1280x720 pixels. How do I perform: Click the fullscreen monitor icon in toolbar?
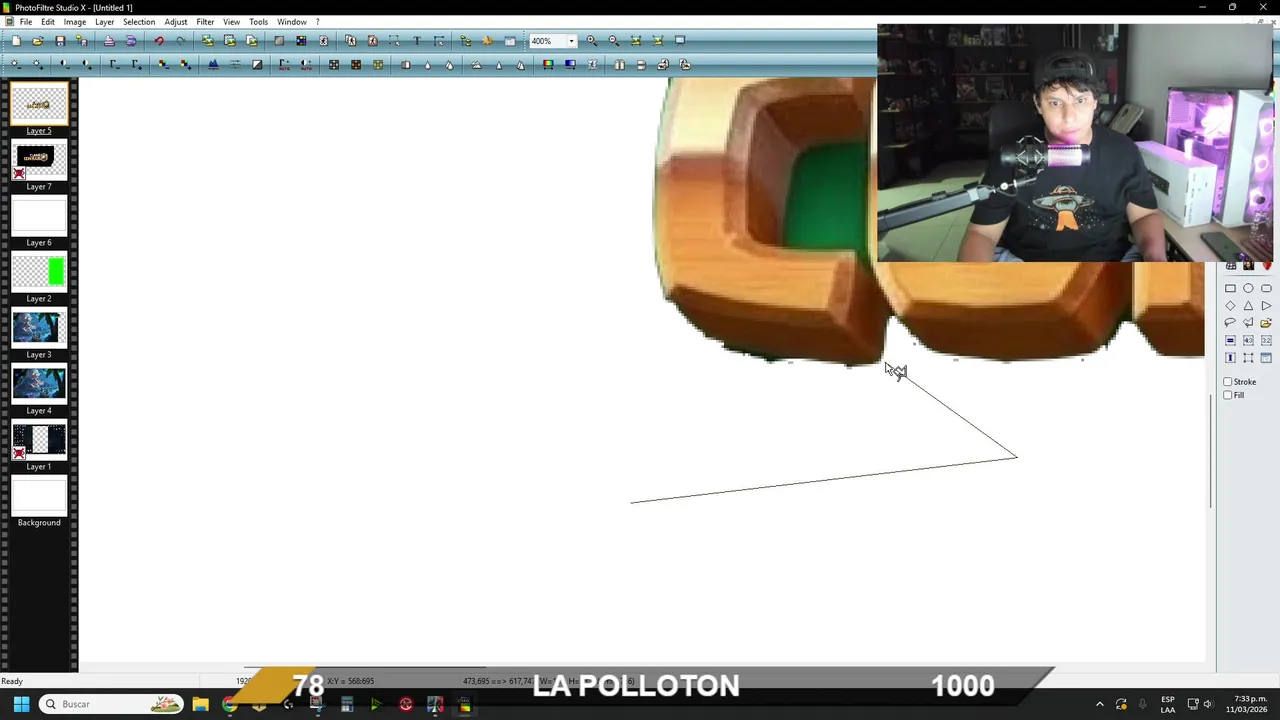coord(680,41)
